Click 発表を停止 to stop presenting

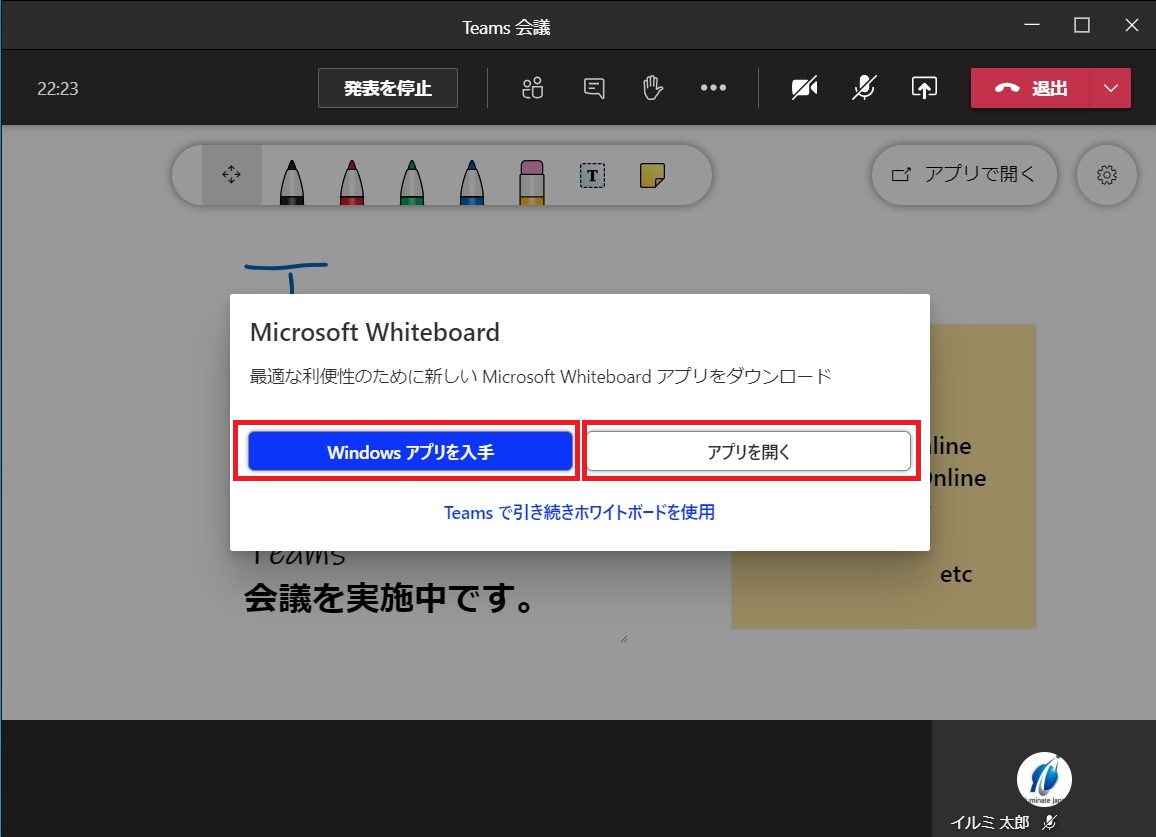[x=388, y=88]
